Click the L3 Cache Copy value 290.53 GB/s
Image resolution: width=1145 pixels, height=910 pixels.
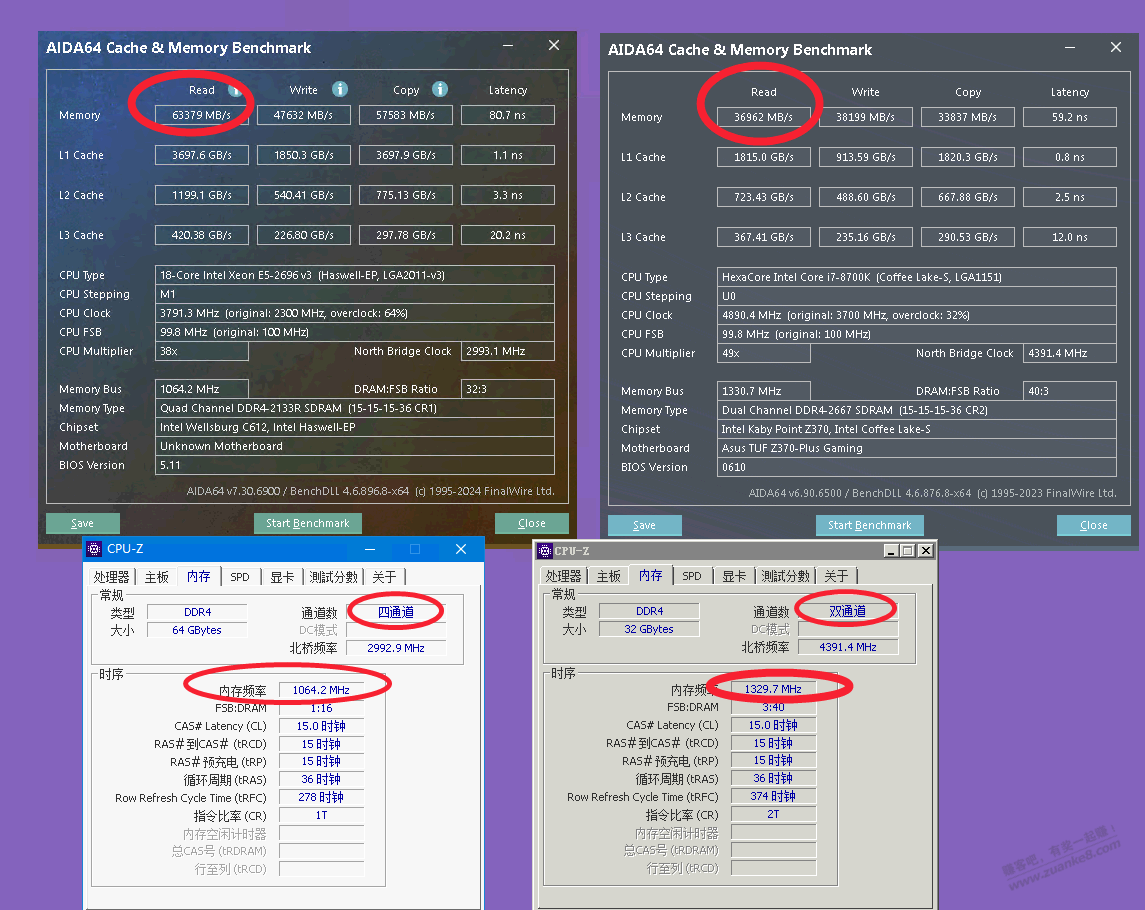coord(968,237)
